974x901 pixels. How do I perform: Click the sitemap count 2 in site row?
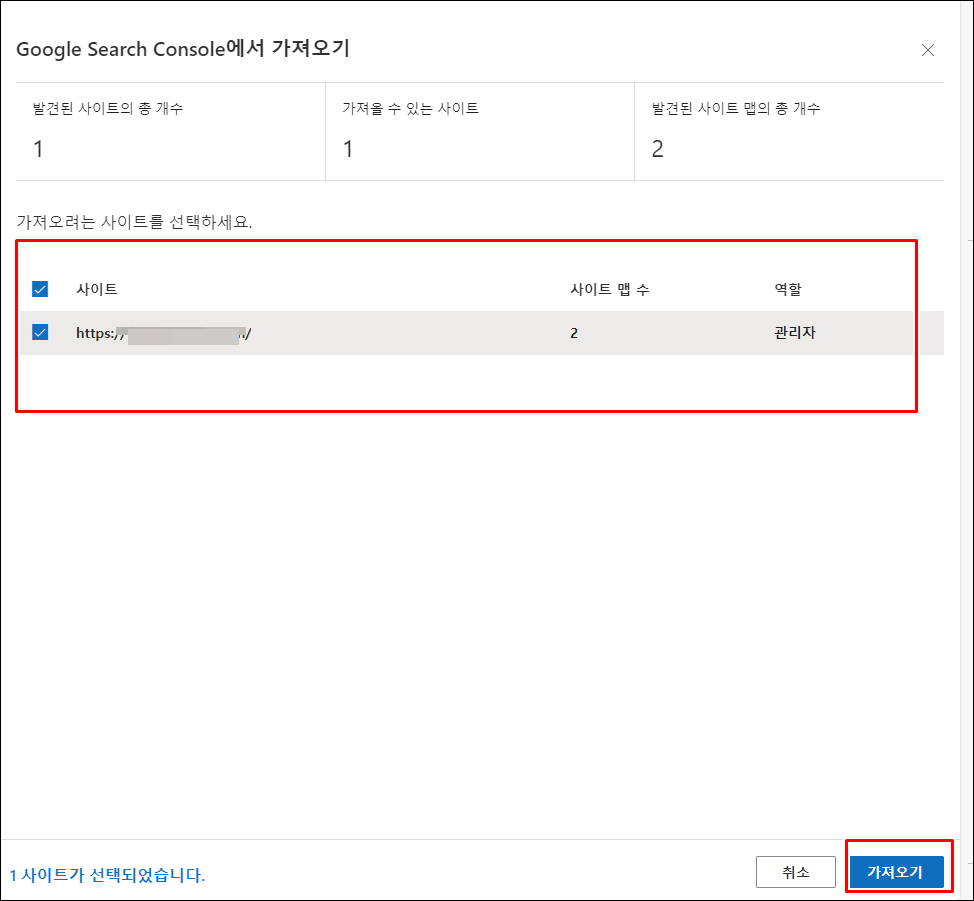pyautogui.click(x=574, y=334)
